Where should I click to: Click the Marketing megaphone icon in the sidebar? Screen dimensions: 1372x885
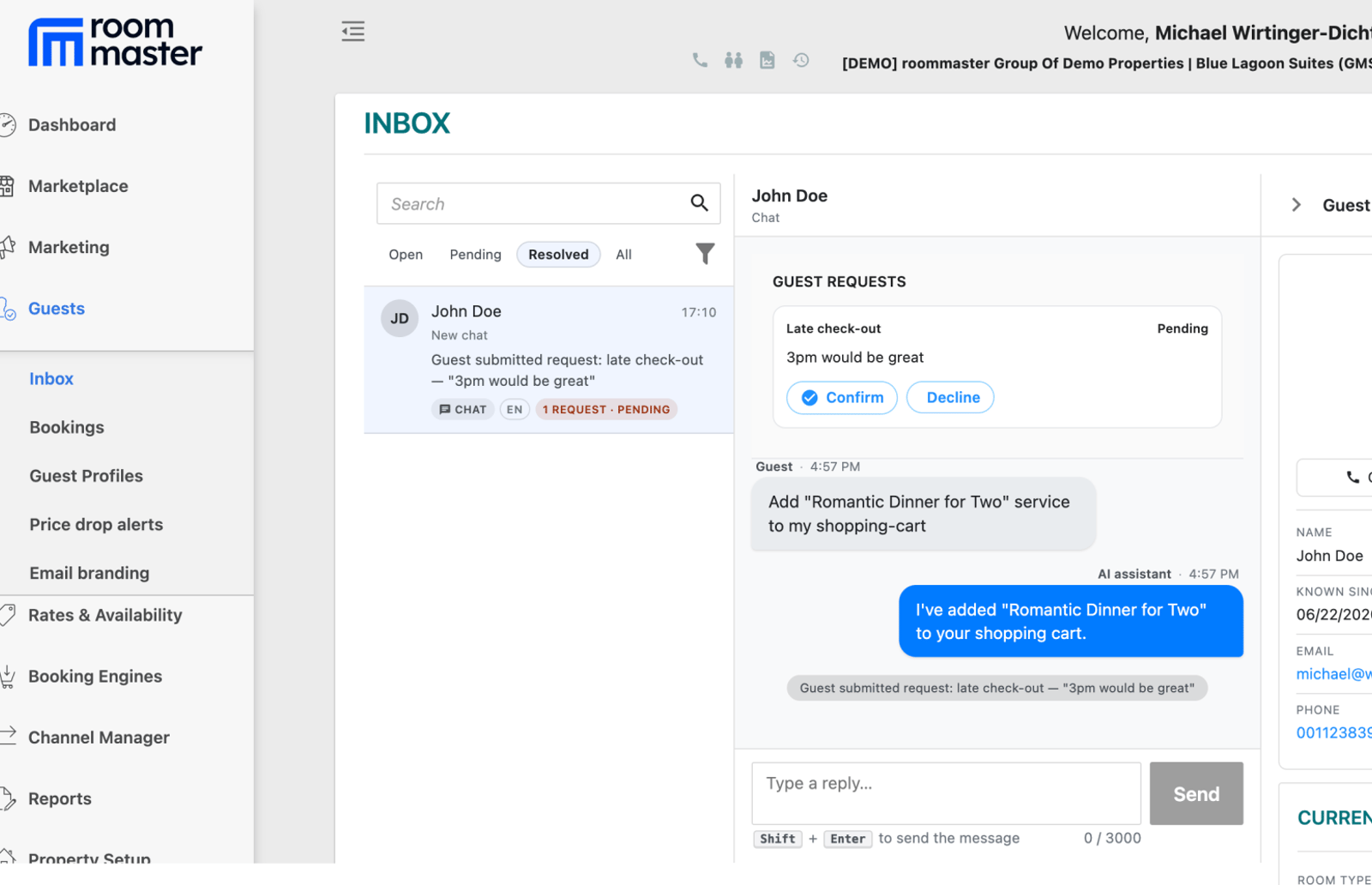click(x=7, y=247)
